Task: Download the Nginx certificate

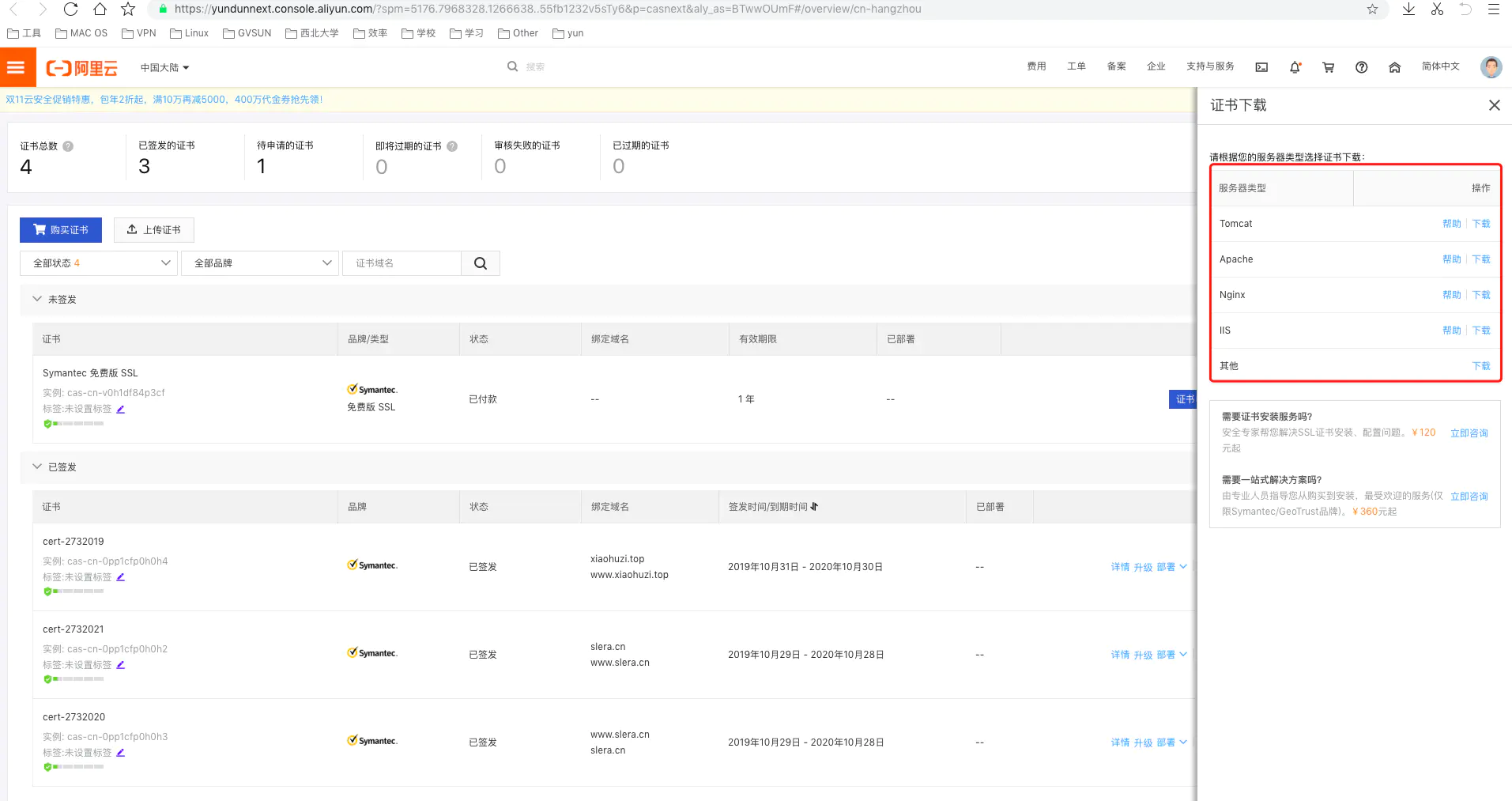Action: [1480, 295]
